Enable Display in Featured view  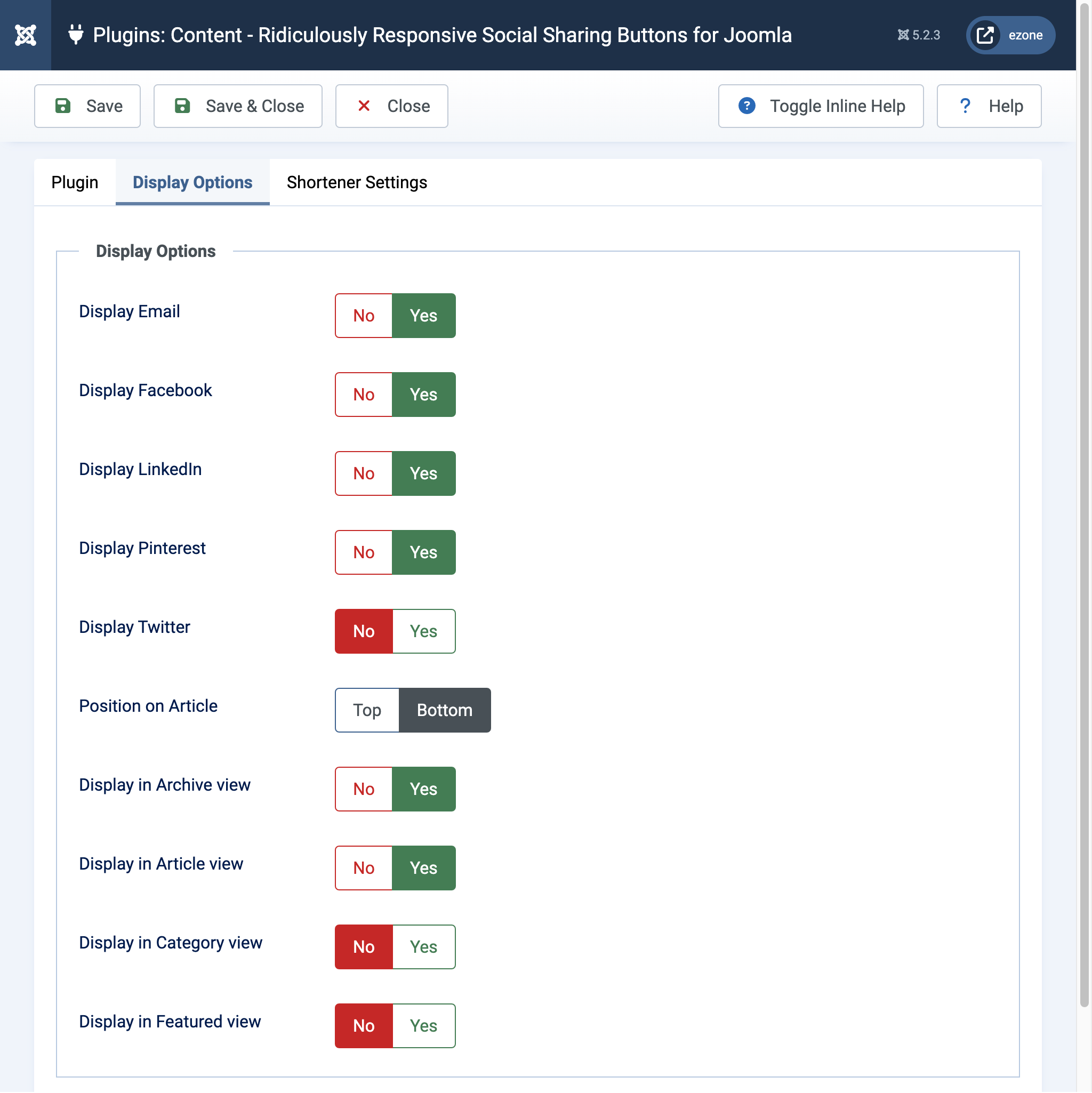(x=424, y=1025)
